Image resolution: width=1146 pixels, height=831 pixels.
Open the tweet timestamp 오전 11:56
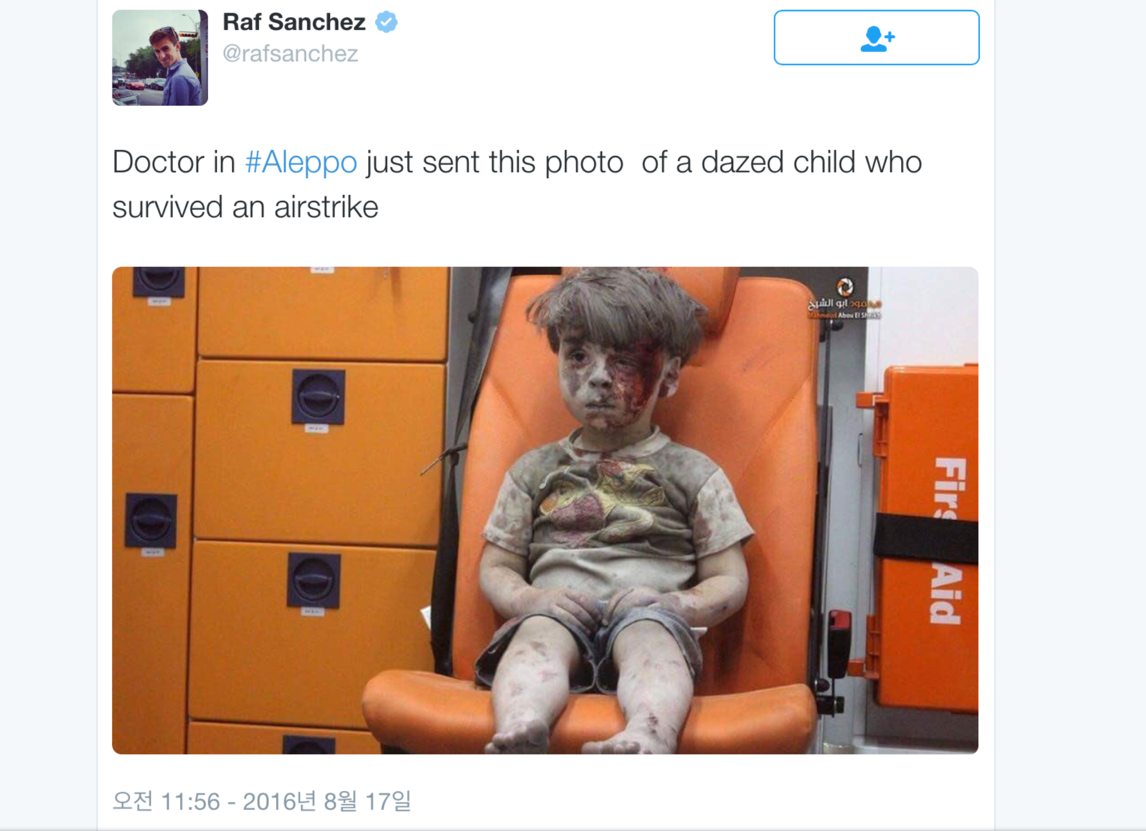point(166,801)
